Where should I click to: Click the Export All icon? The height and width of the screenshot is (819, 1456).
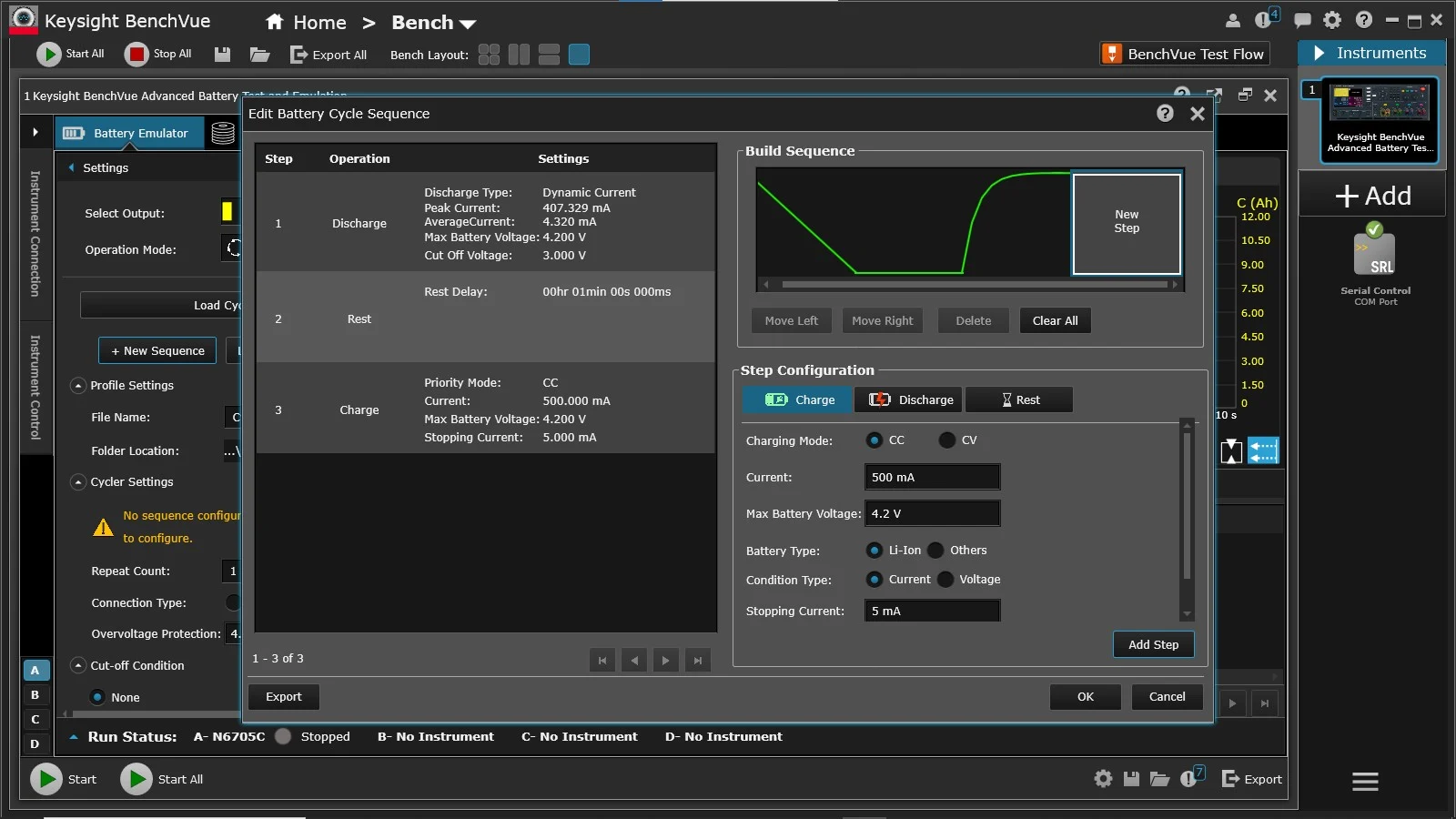coord(298,55)
